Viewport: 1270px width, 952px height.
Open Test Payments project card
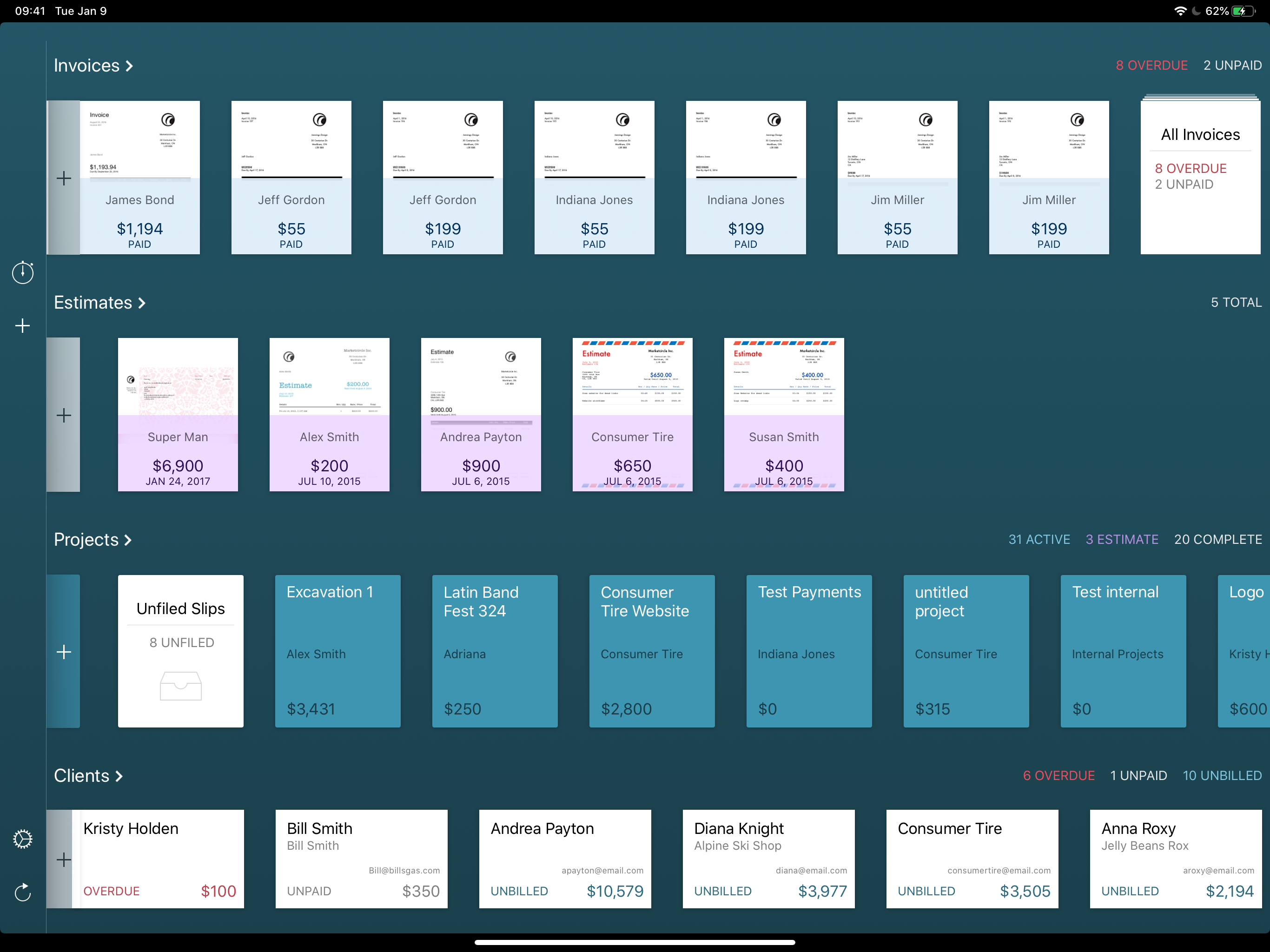(809, 652)
